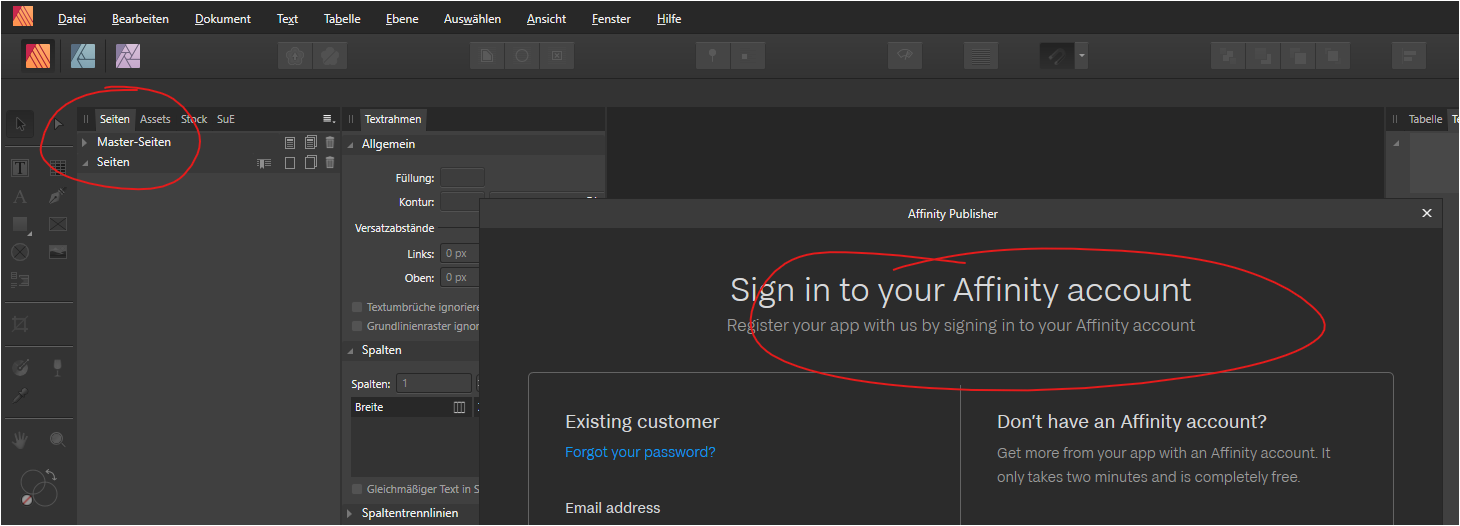Open the Bearbeiten menu

pyautogui.click(x=140, y=19)
